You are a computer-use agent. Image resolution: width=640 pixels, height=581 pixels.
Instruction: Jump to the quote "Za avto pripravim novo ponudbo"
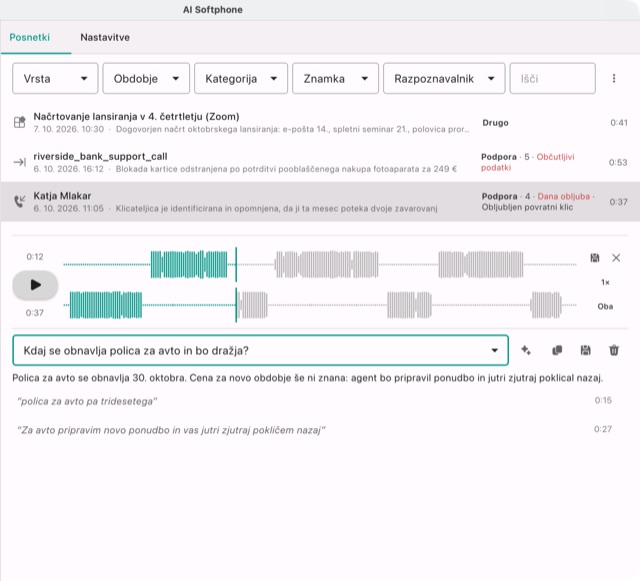coord(171,430)
